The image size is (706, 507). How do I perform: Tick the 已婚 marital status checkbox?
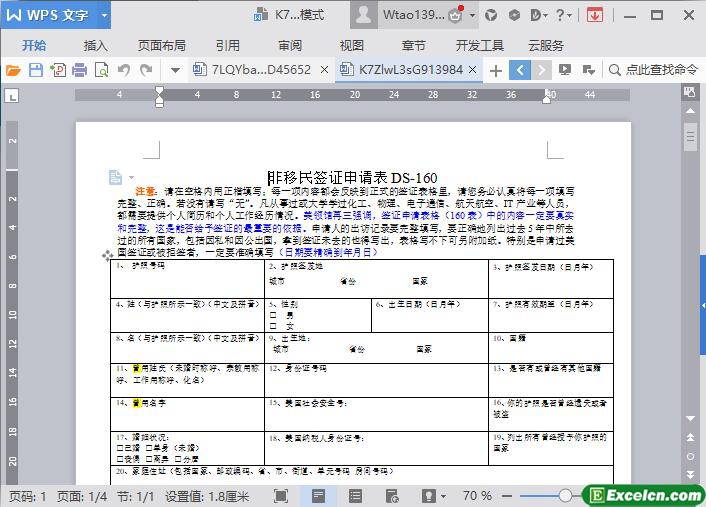pos(120,447)
